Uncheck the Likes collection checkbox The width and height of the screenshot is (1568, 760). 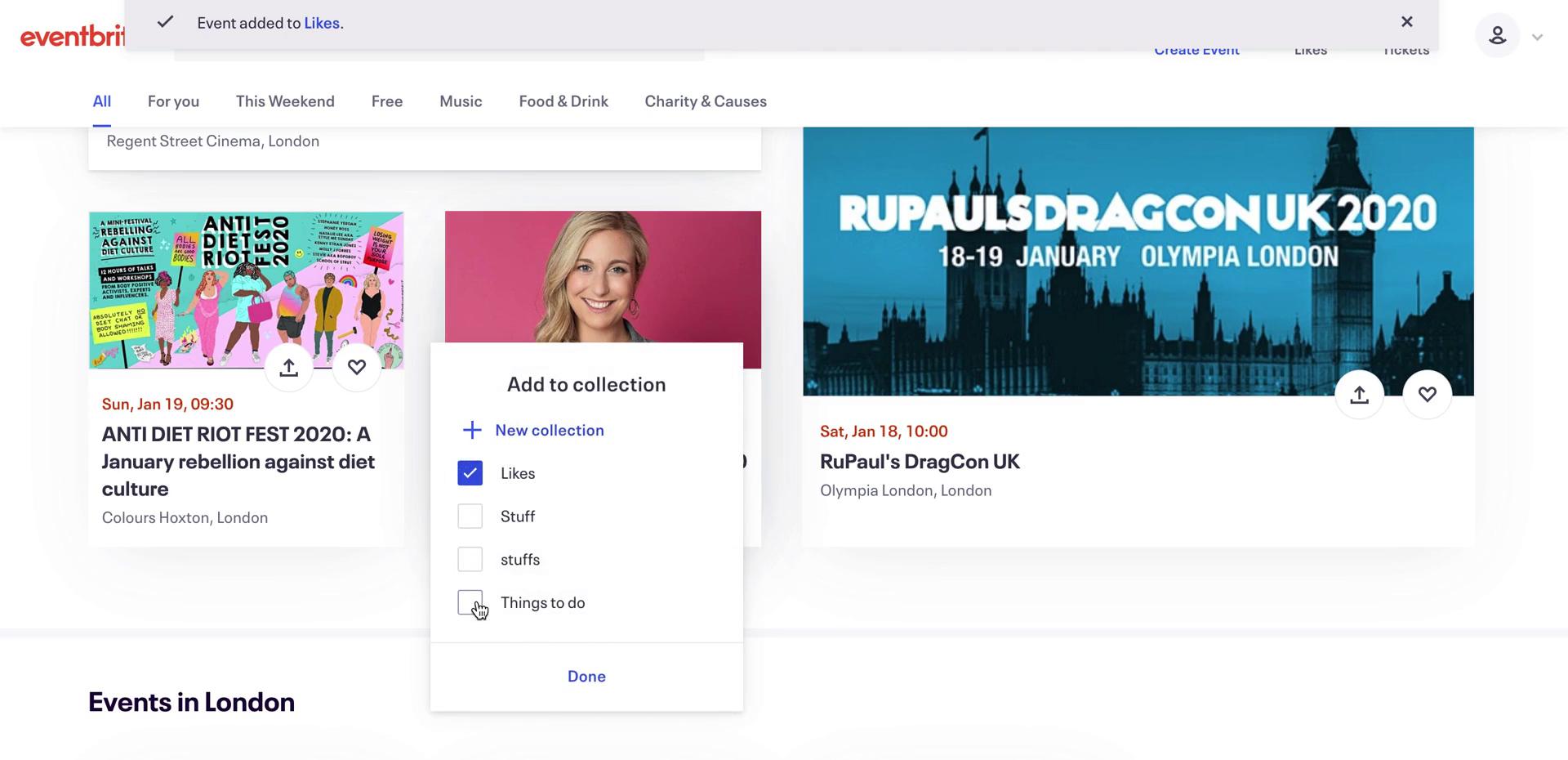[x=470, y=473]
